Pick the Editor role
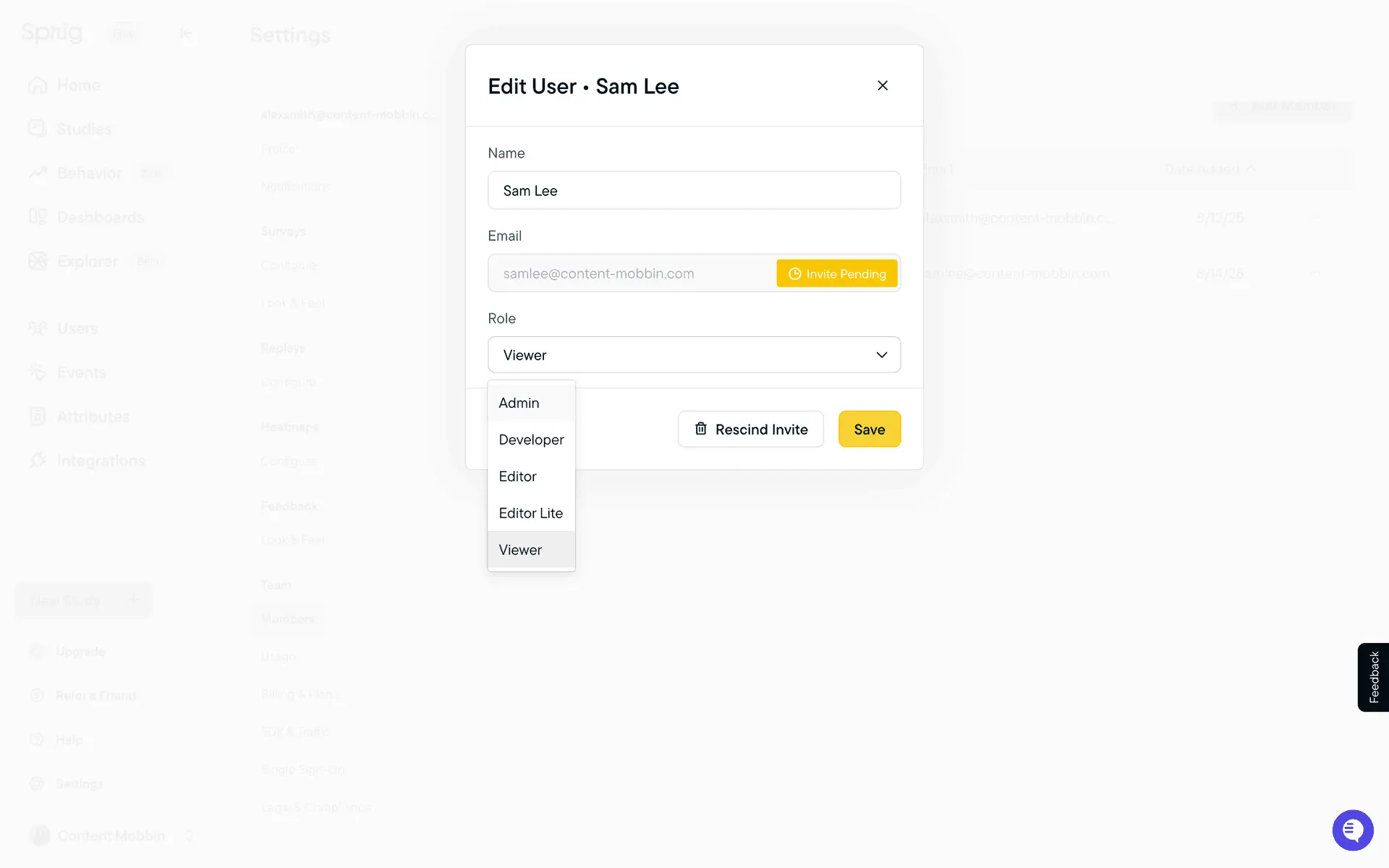Viewport: 1389px width, 868px height. [x=517, y=476]
